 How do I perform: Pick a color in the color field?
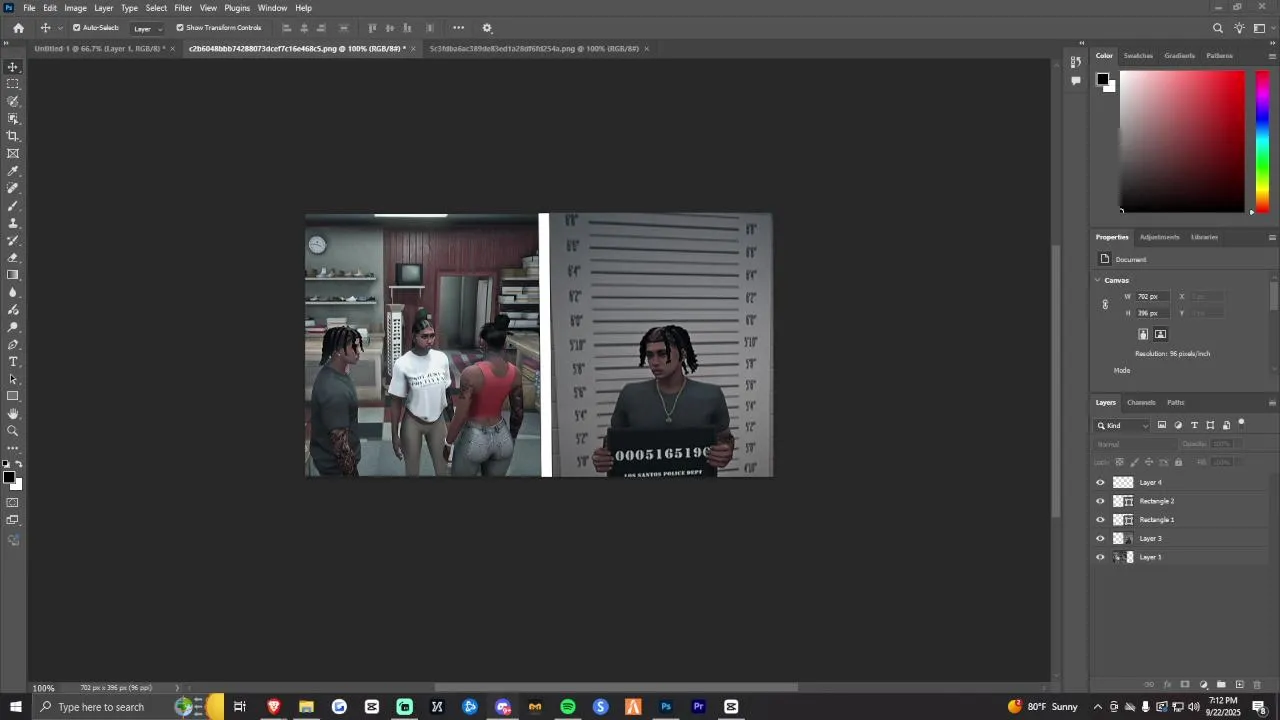coord(1182,141)
